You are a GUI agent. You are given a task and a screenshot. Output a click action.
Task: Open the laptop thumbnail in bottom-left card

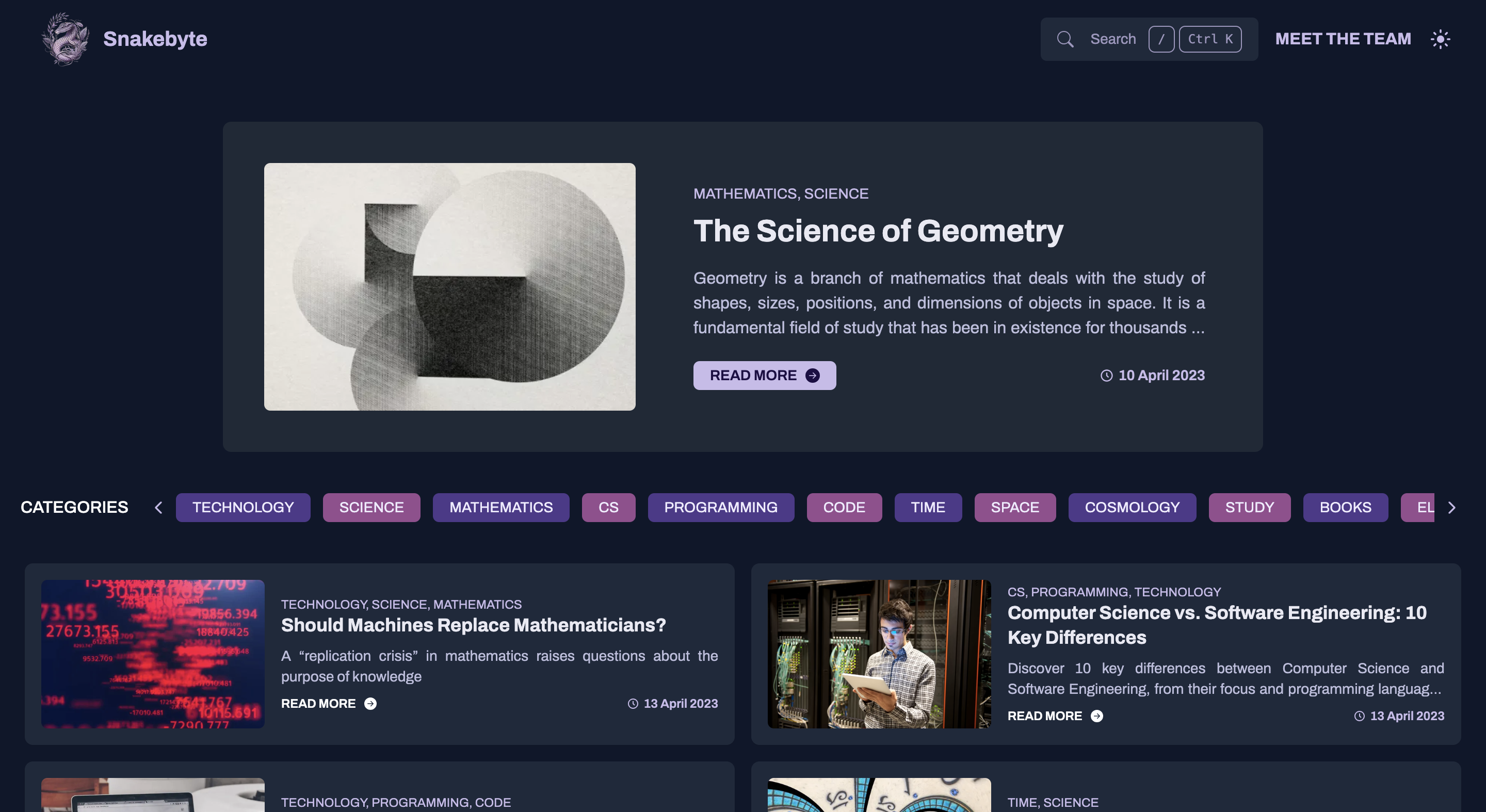tap(153, 795)
